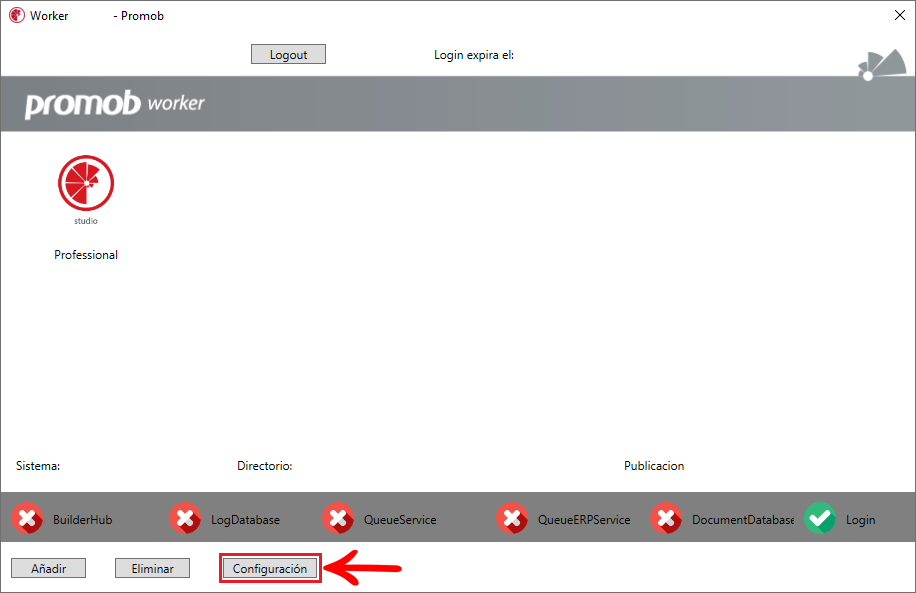
Task: Select the Promob Studio Professional icon
Action: tap(86, 183)
